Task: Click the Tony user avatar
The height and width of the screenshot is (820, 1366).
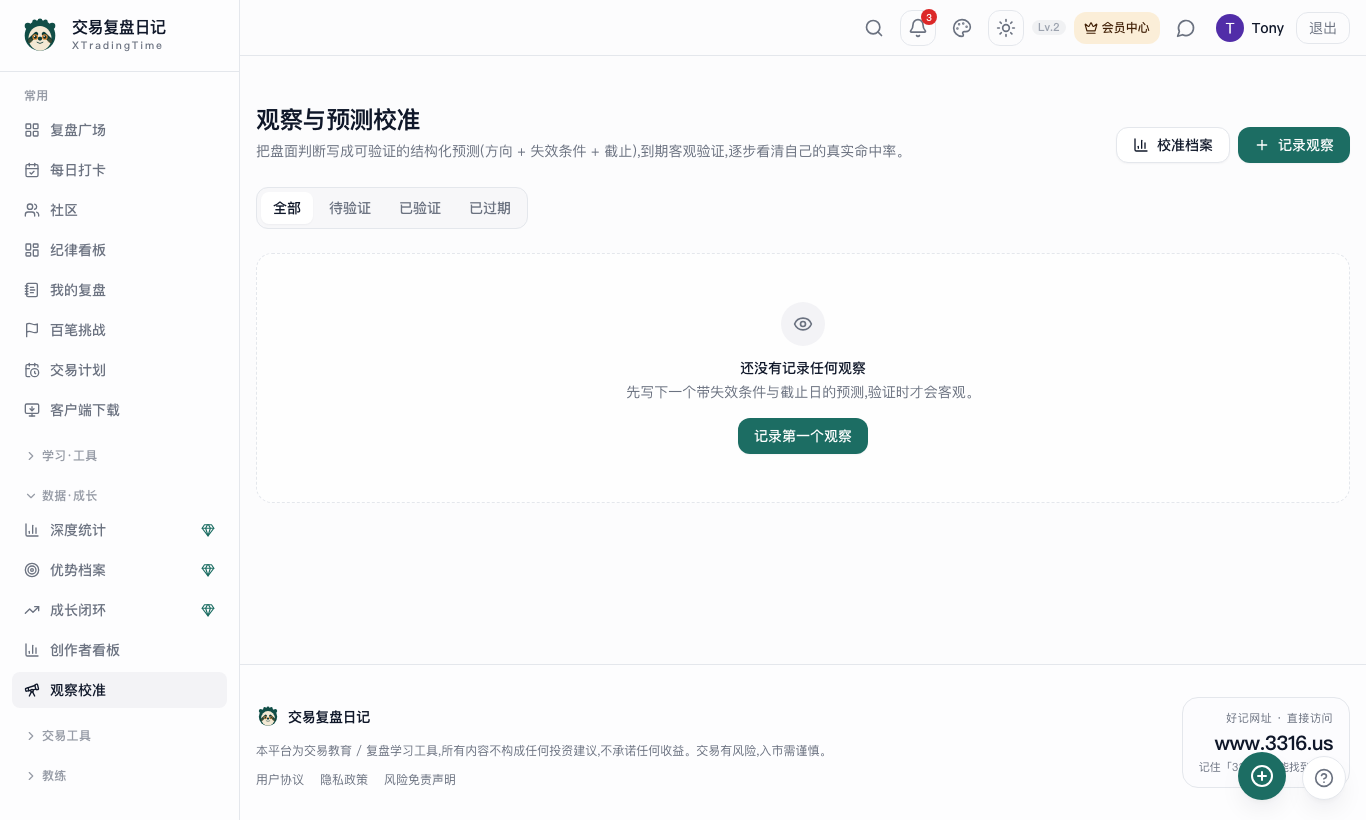Action: pos(1230,28)
